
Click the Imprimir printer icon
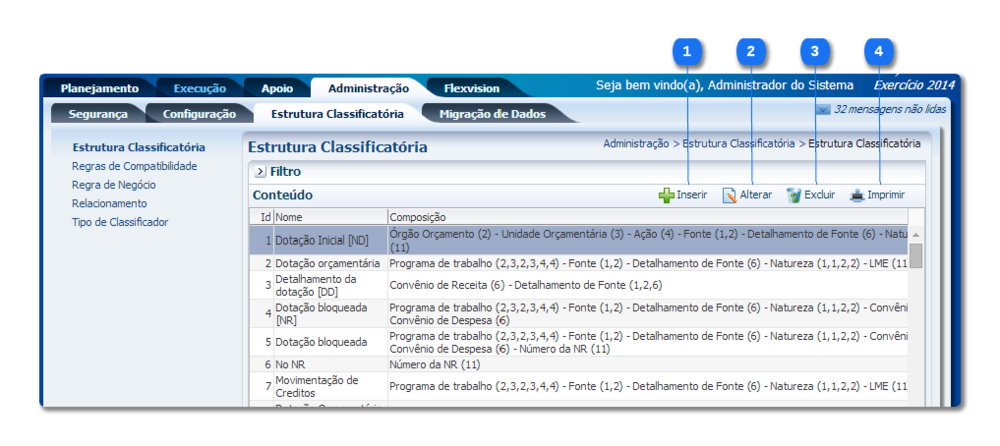click(x=857, y=196)
